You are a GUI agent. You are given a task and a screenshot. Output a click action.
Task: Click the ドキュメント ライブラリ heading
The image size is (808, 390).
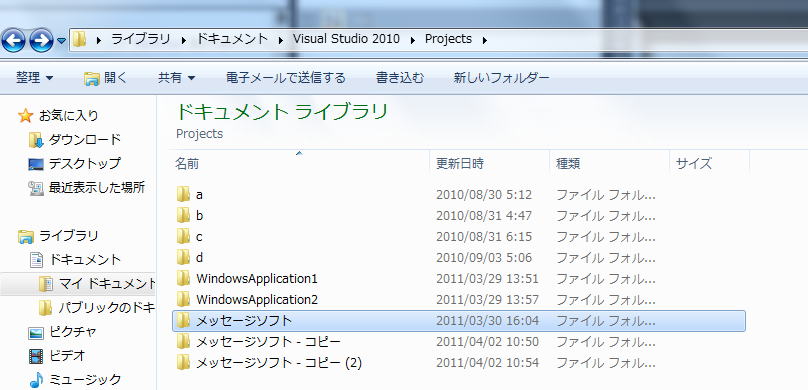click(281, 111)
